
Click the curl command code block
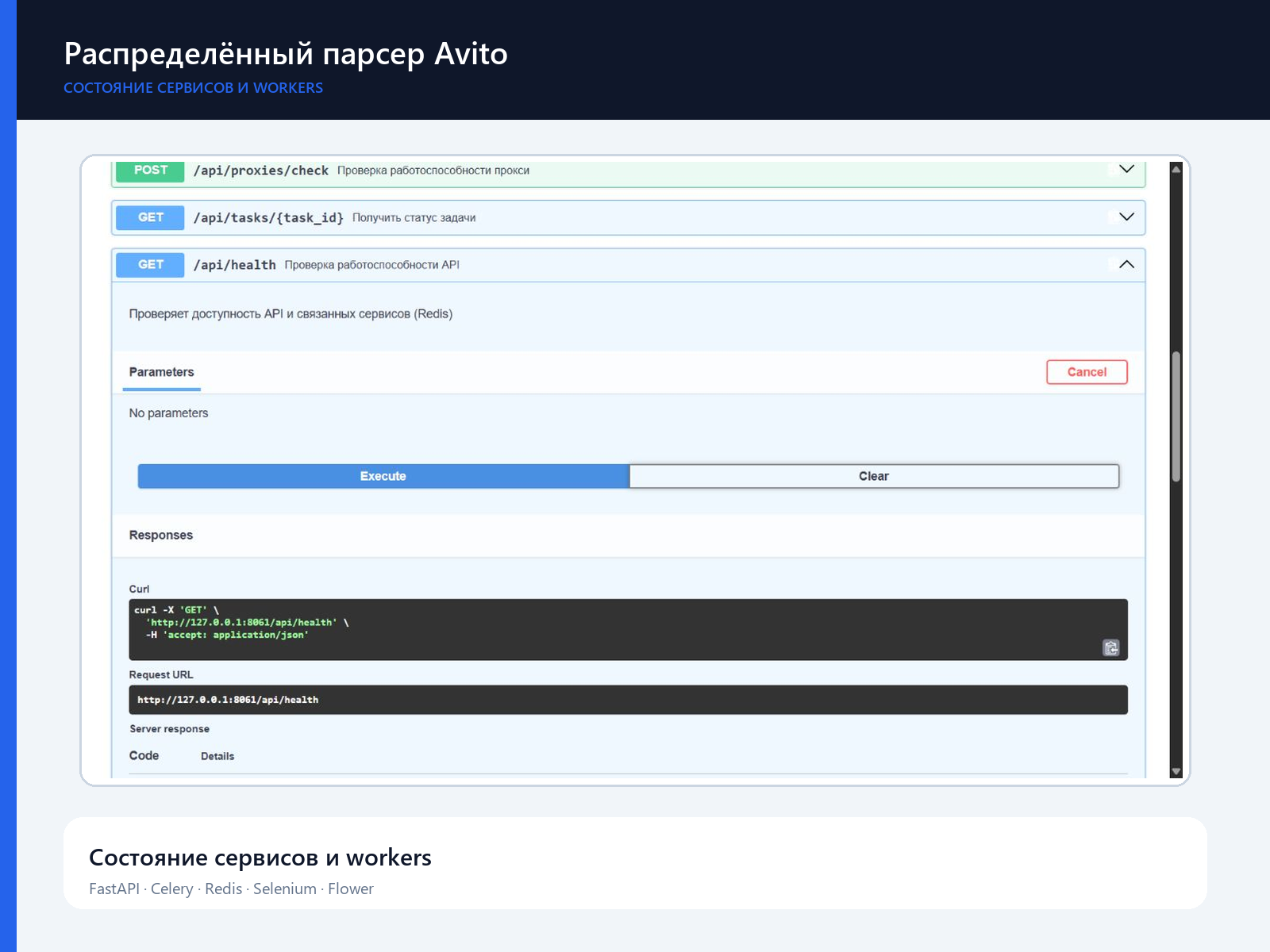(628, 629)
